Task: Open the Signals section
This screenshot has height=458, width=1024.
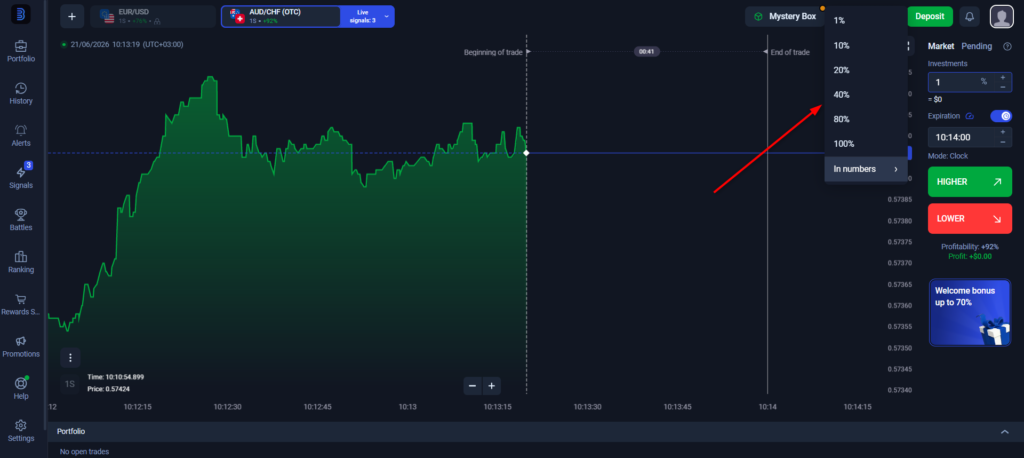Action: click(21, 178)
